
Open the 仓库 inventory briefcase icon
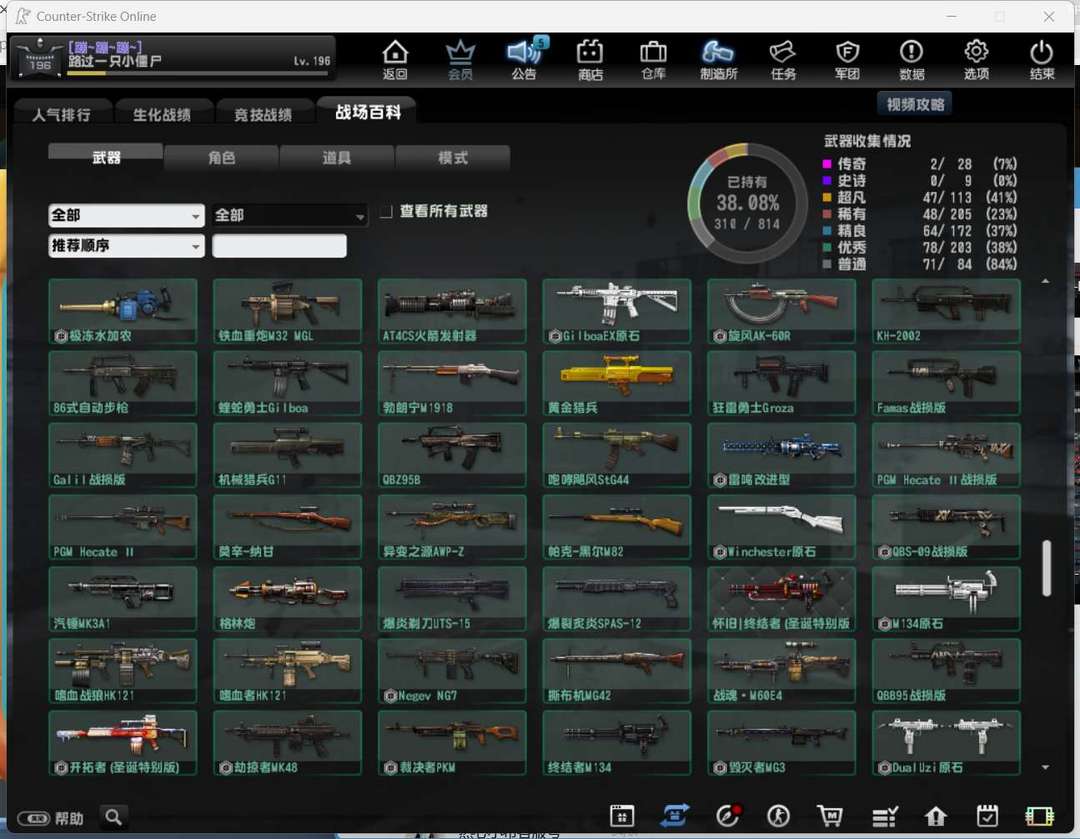coord(653,59)
